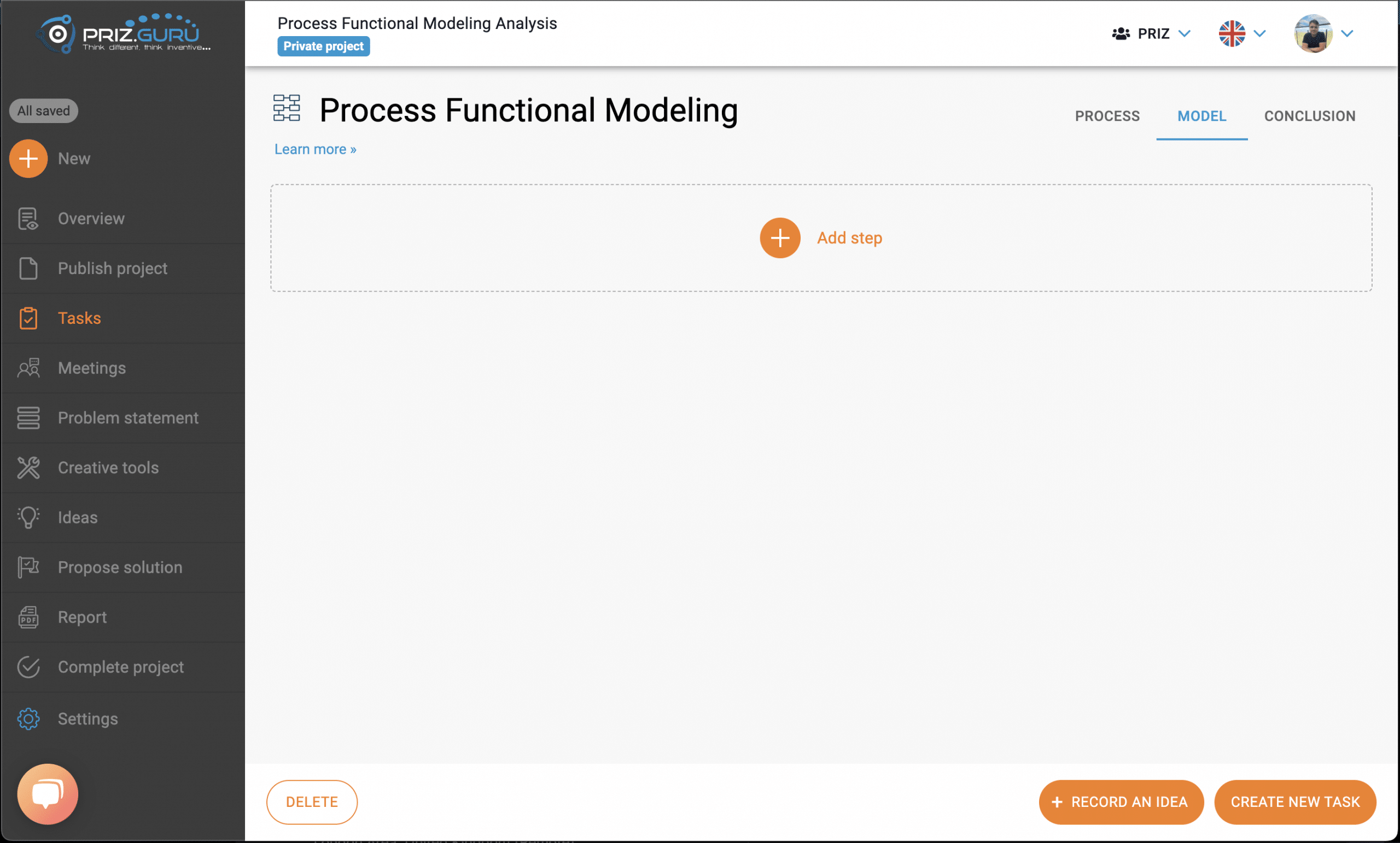This screenshot has width=1400, height=843.
Task: Click the Creative tools sidebar icon
Action: click(28, 467)
